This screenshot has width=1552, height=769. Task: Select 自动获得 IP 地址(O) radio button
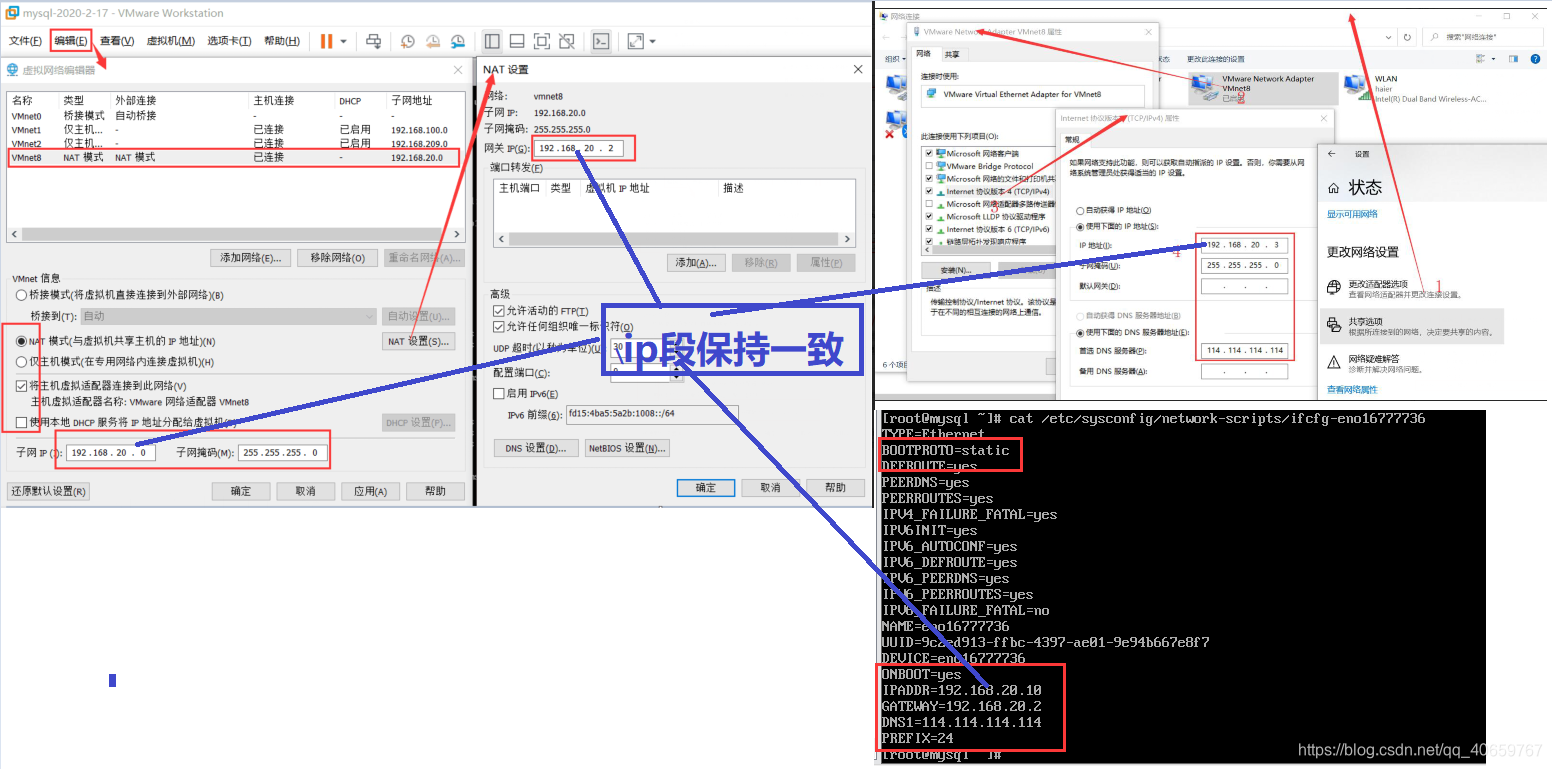1079,211
